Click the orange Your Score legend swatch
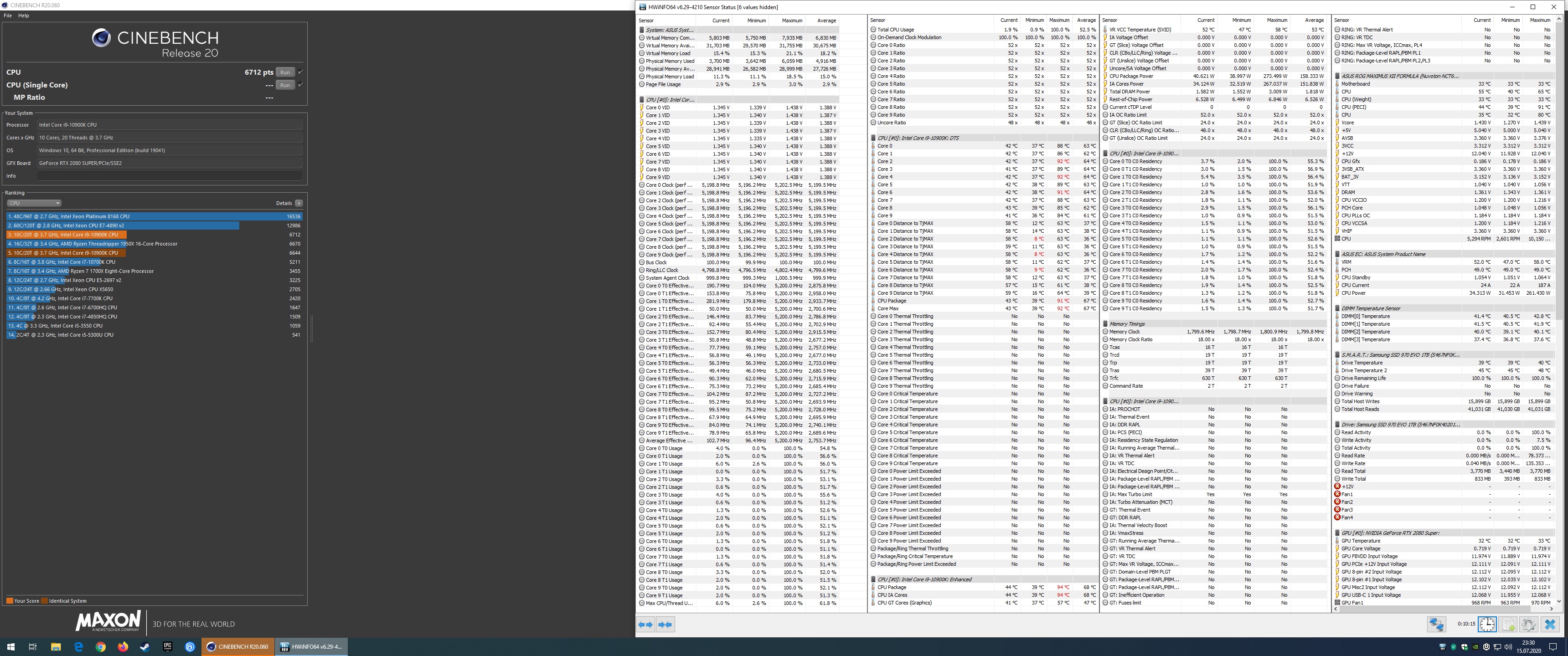The height and width of the screenshot is (656, 1568). (10, 600)
